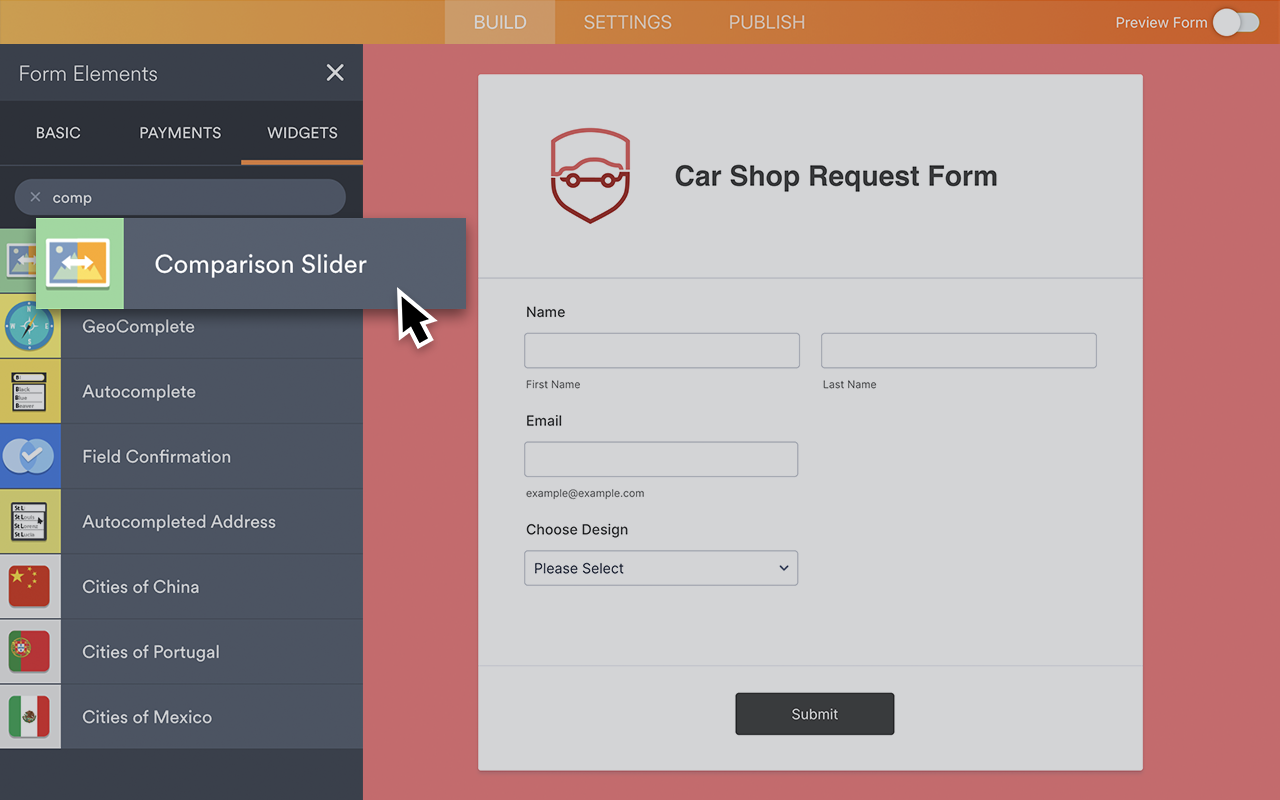The height and width of the screenshot is (800, 1280).
Task: Enable the Preview Form toggle
Action: [1237, 22]
